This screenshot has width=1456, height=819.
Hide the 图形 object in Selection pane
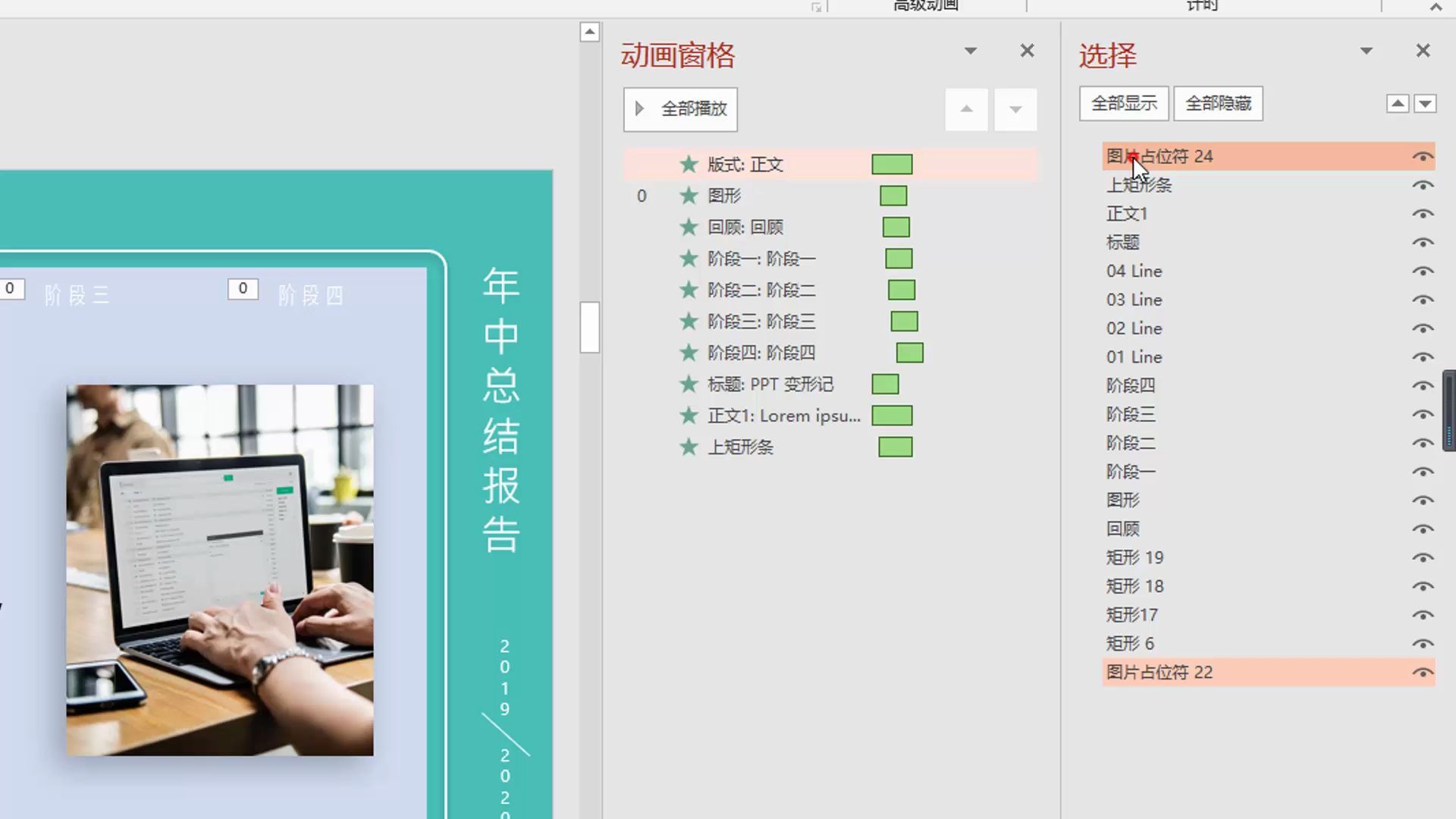click(1423, 500)
